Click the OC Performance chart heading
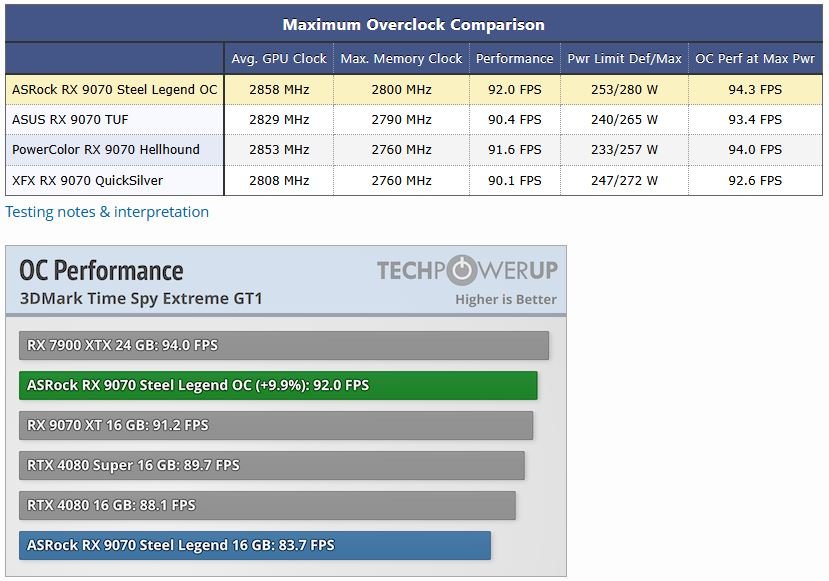 (102, 271)
